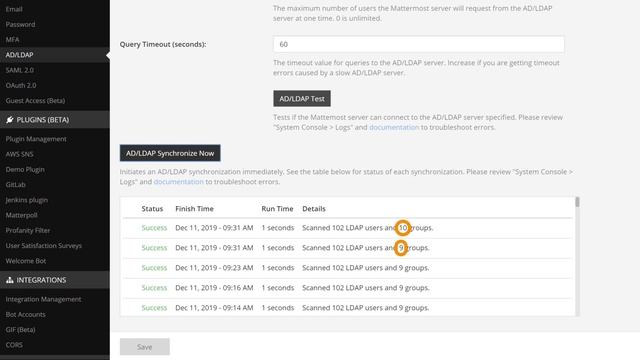Click the sync table scrollbar

click(577, 202)
